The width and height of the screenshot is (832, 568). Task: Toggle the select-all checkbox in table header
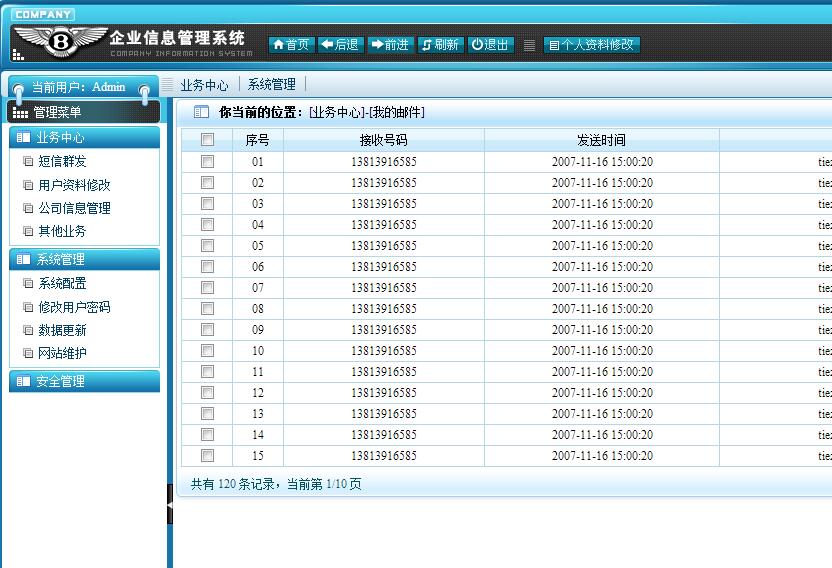pos(207,140)
